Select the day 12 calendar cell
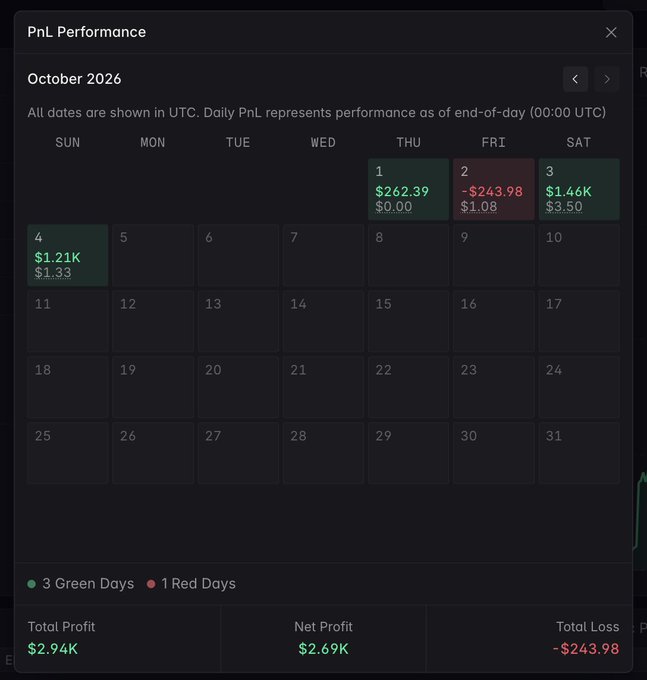Image resolution: width=647 pixels, height=680 pixels. (153, 321)
